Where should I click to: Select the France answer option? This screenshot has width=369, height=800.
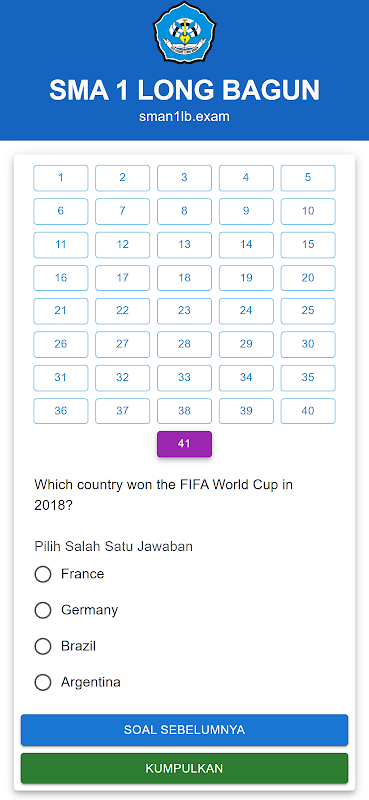(x=43, y=574)
